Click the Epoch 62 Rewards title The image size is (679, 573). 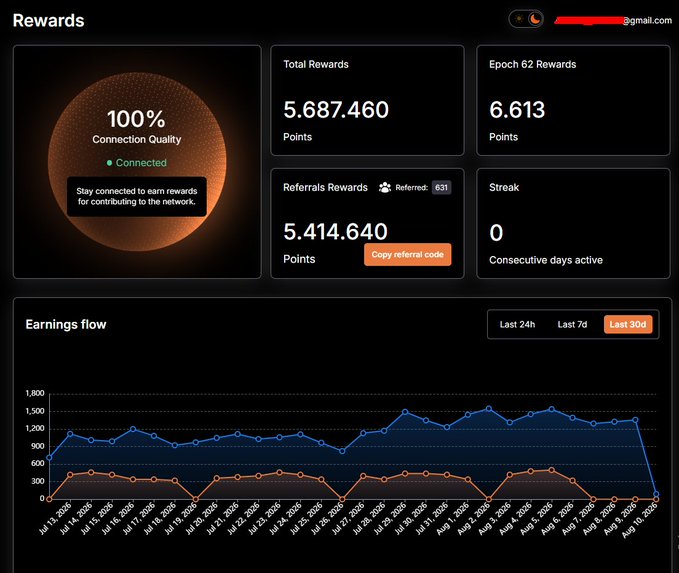(x=533, y=65)
